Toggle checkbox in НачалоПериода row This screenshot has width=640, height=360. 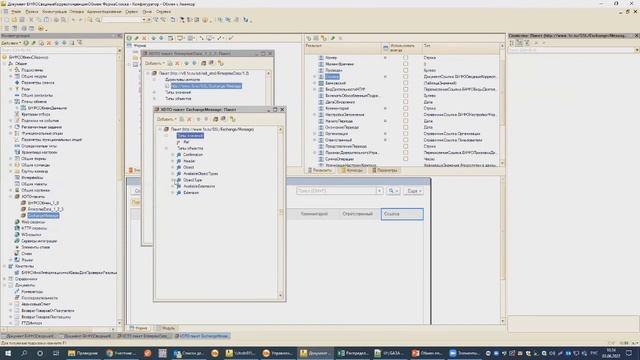coord(405,121)
